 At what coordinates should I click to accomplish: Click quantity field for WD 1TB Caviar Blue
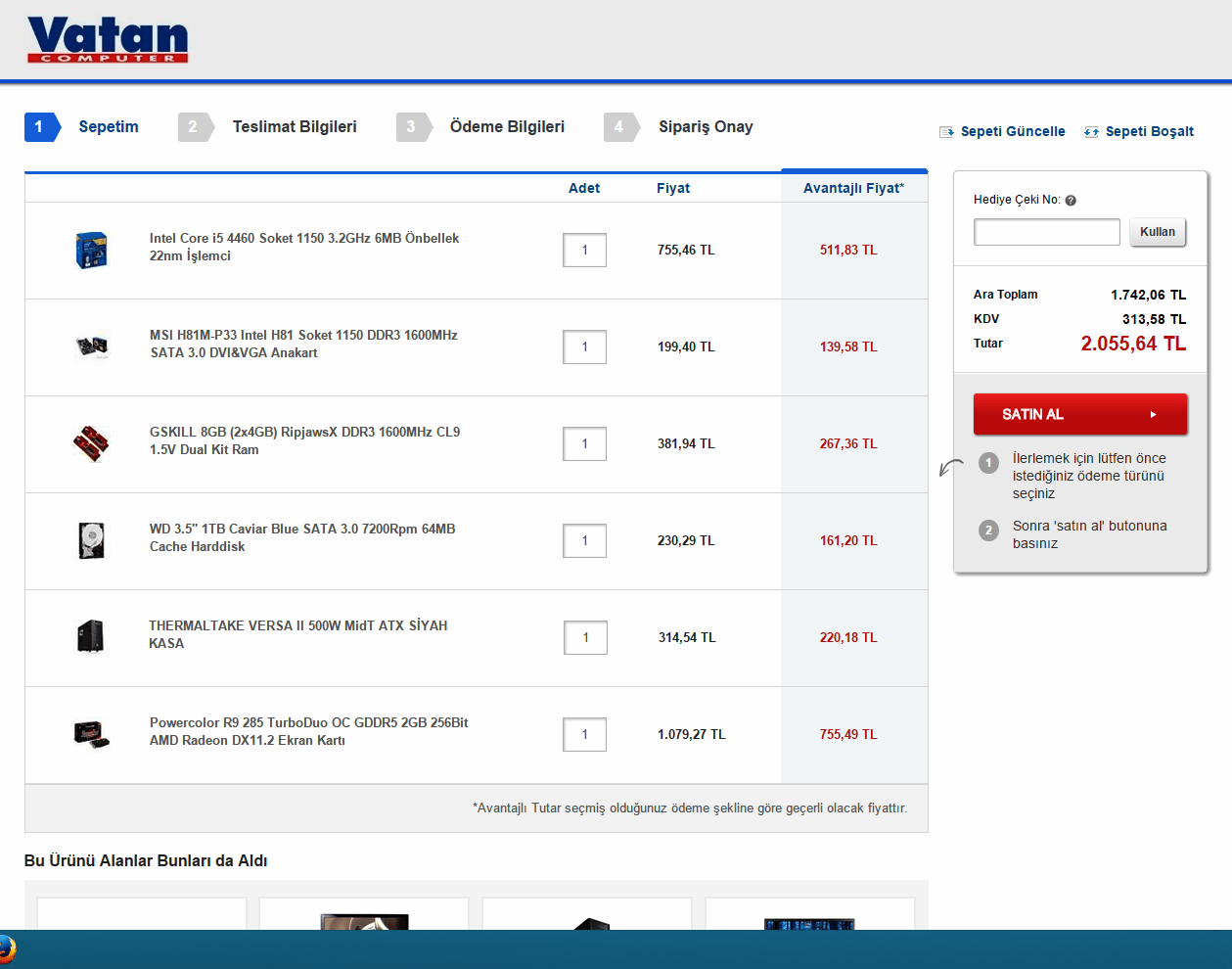click(x=585, y=540)
